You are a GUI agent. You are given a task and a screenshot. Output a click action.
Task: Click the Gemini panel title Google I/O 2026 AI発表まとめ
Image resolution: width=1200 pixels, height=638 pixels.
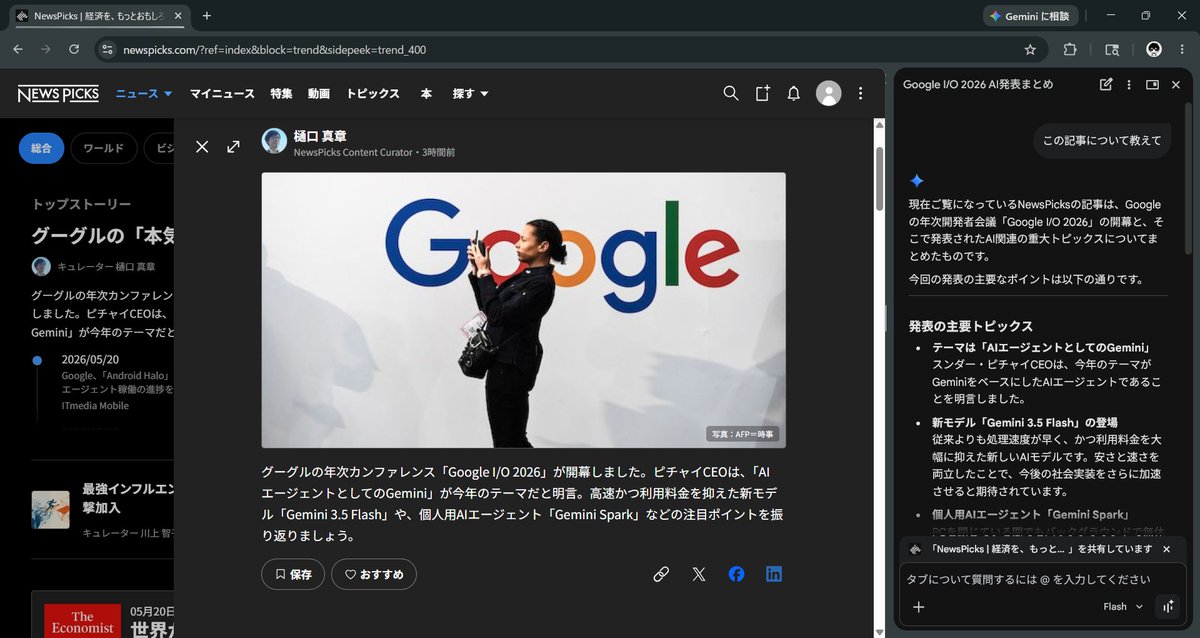coord(978,85)
